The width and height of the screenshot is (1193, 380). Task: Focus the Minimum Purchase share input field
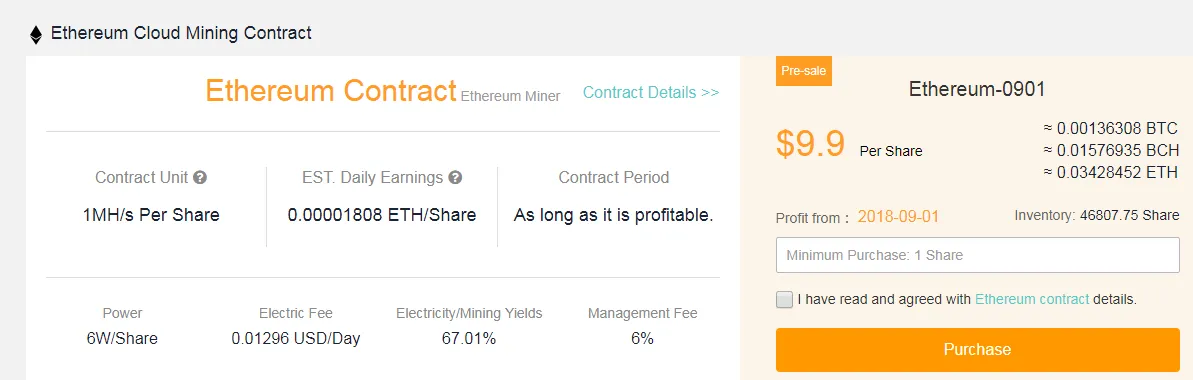(978, 255)
